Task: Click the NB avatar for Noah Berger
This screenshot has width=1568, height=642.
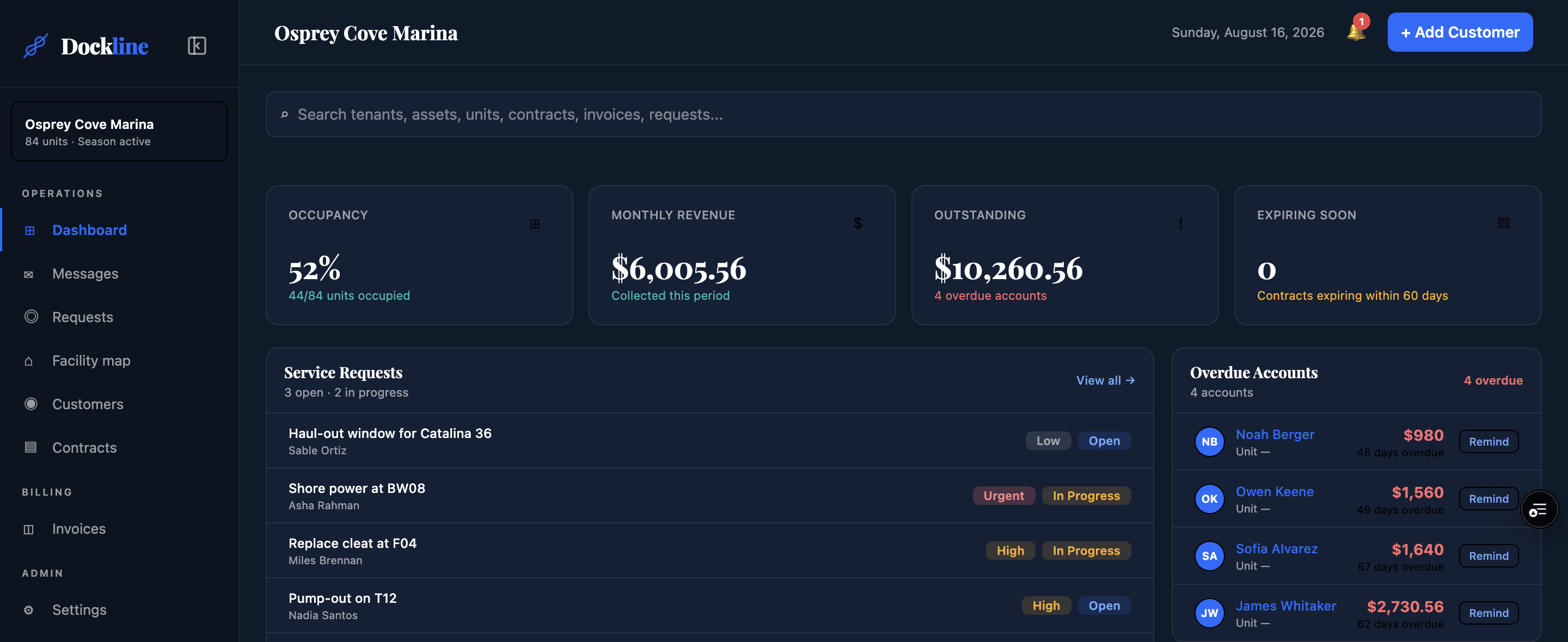Action: 1209,442
